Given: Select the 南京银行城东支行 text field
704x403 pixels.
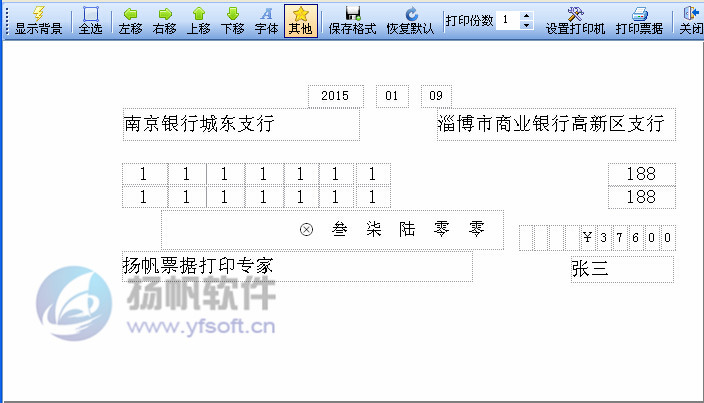Looking at the screenshot, I should click(x=240, y=124).
